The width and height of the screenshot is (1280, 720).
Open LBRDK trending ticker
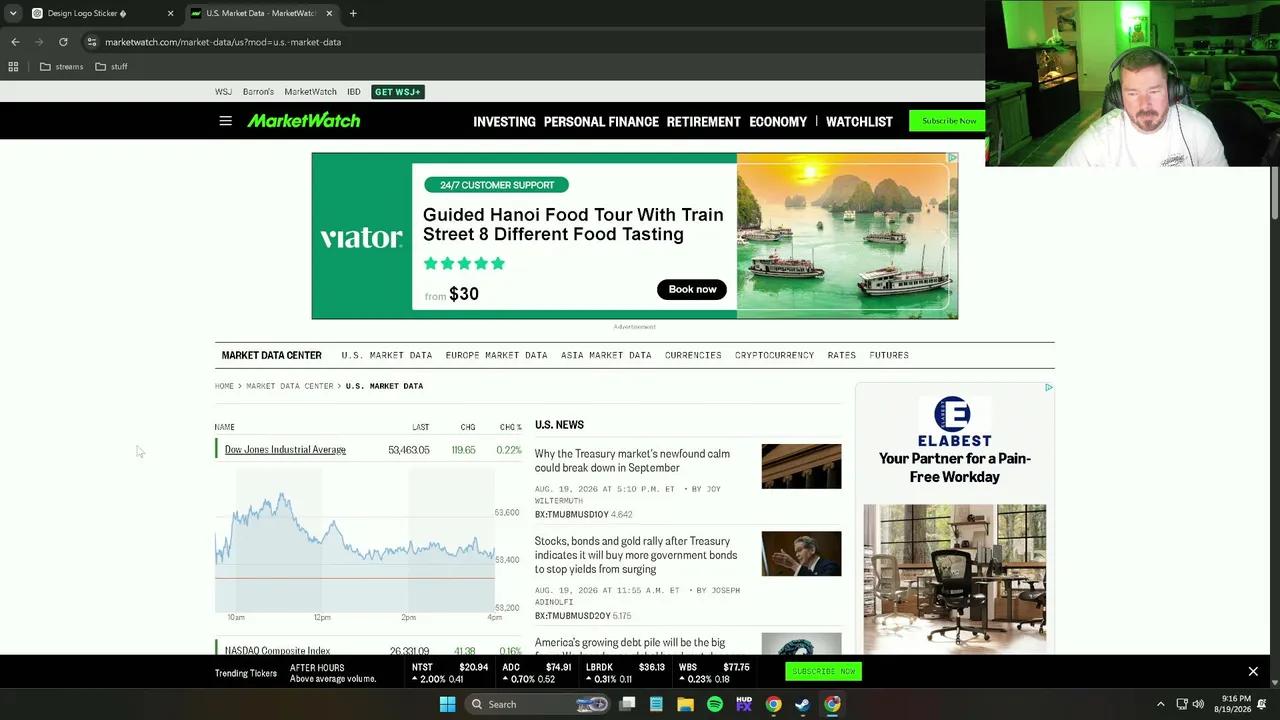tap(625, 673)
